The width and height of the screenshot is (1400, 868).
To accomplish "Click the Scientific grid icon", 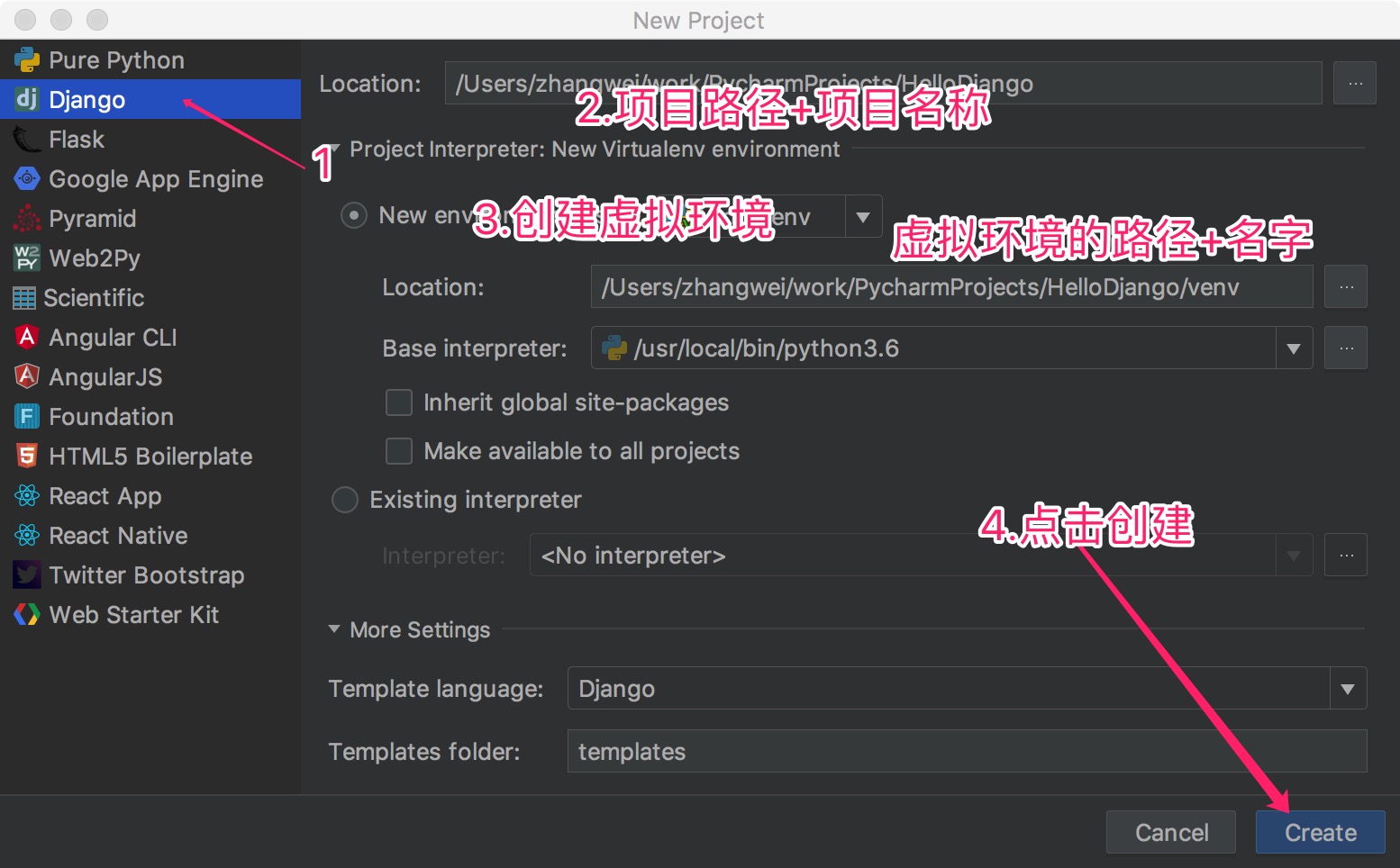I will (x=24, y=298).
